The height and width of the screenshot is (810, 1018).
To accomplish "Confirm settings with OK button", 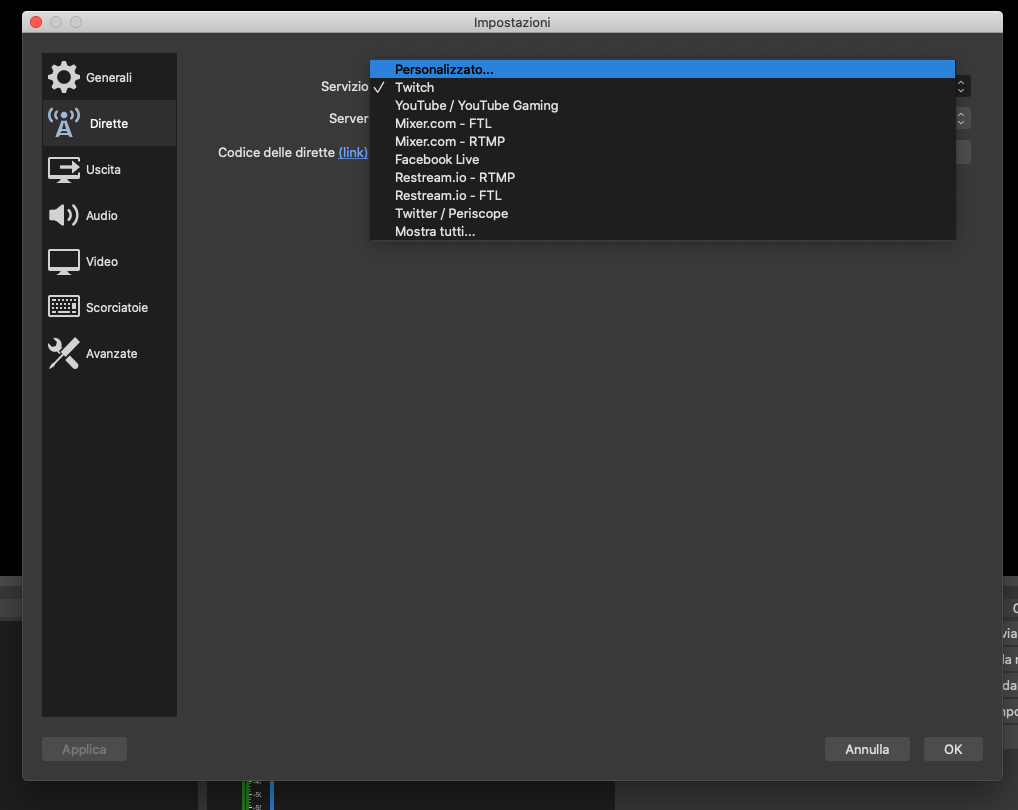I will [952, 749].
